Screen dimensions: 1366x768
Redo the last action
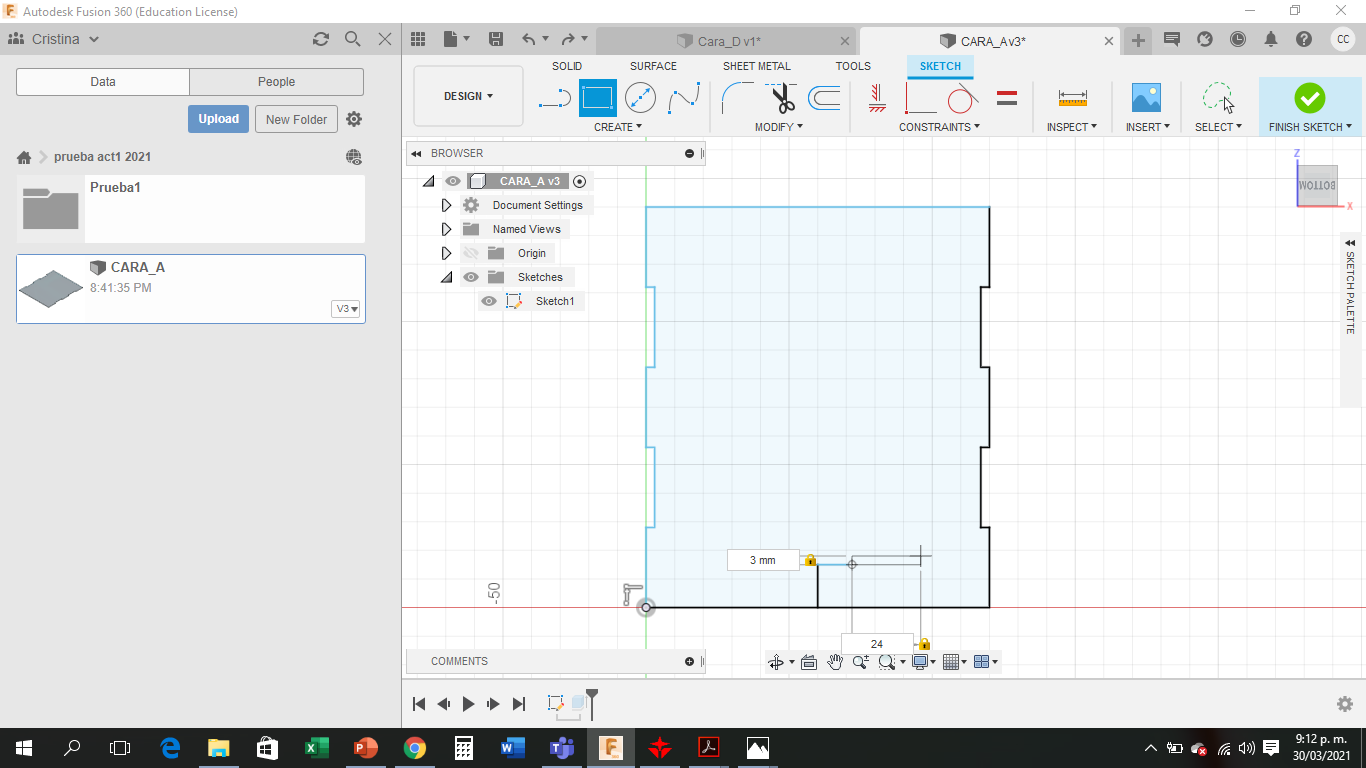tap(568, 39)
